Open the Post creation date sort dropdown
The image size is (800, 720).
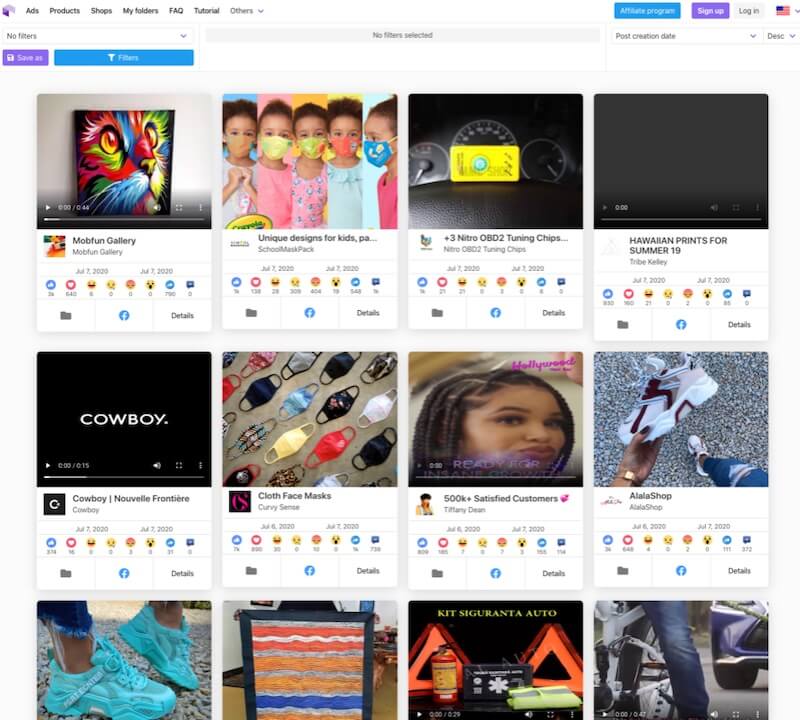(x=685, y=36)
